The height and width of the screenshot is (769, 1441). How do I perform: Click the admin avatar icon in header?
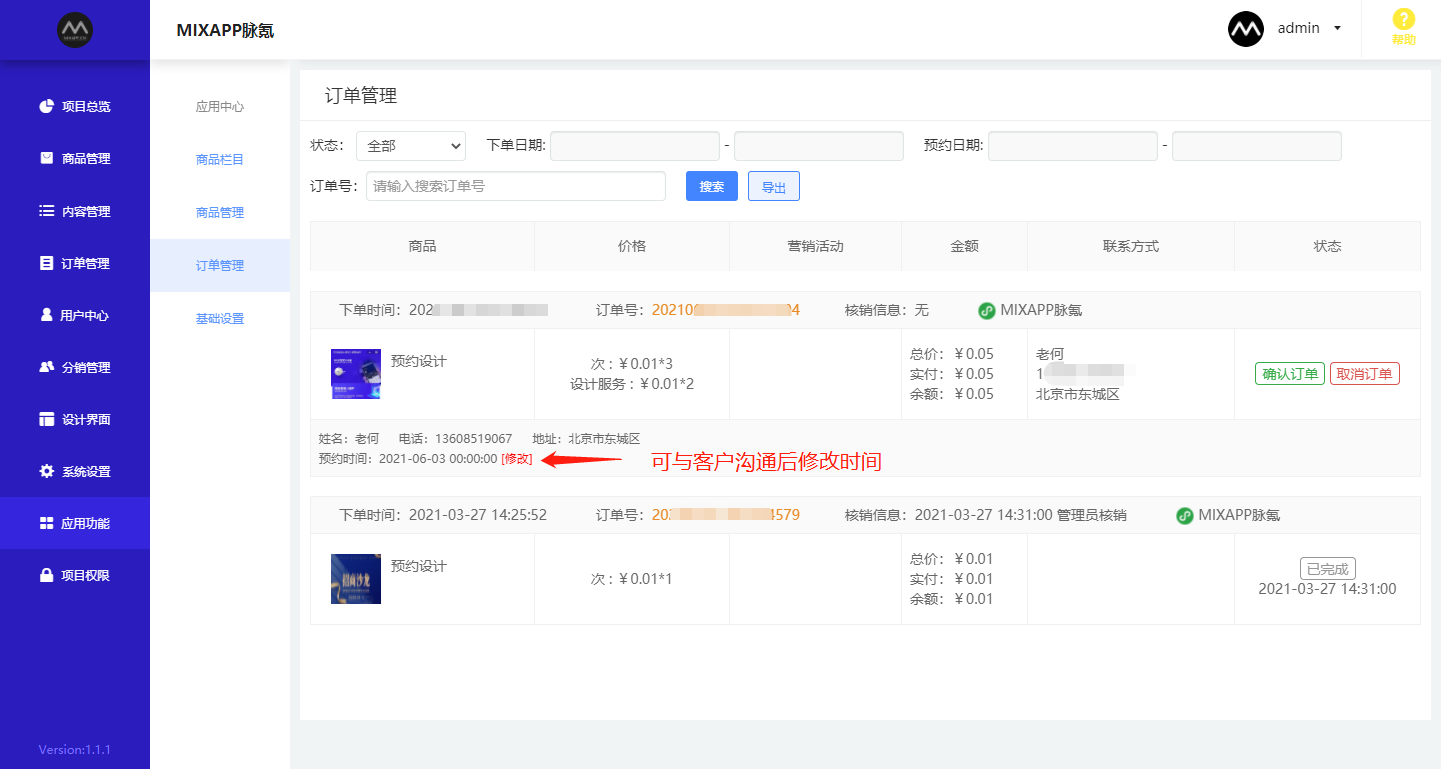[1246, 29]
